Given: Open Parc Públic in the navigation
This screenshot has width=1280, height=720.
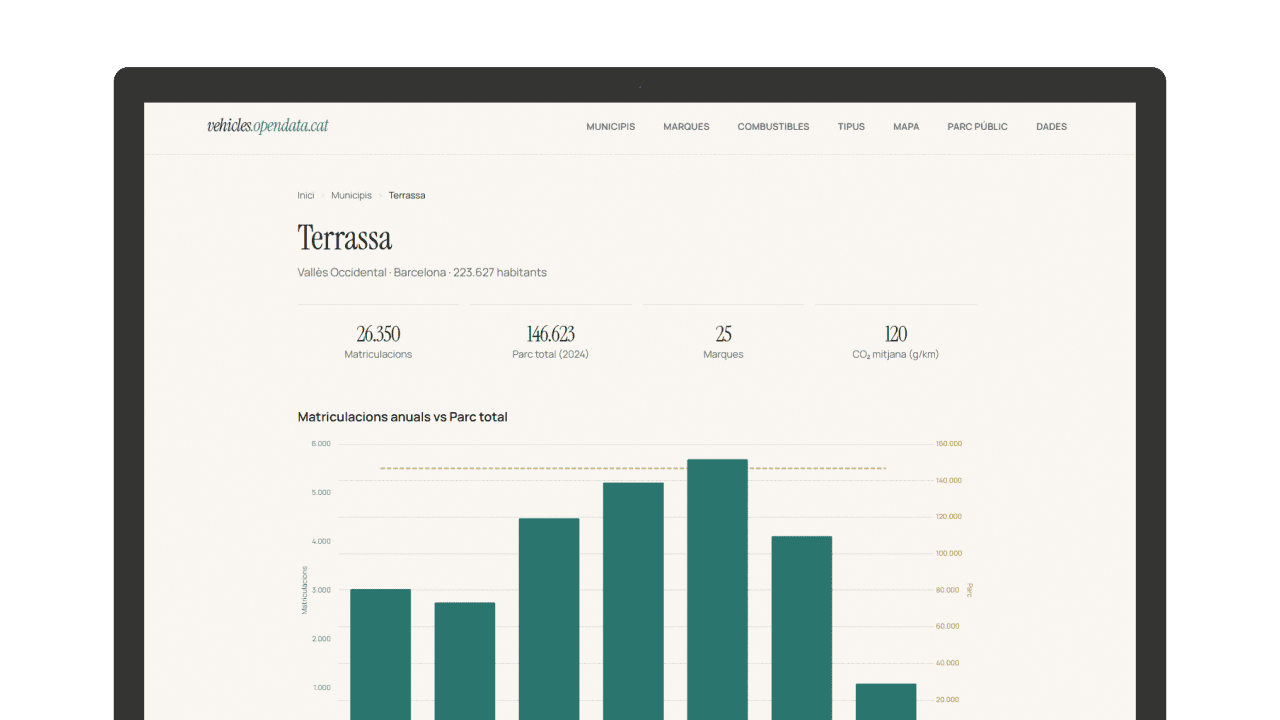Looking at the screenshot, I should (x=977, y=127).
